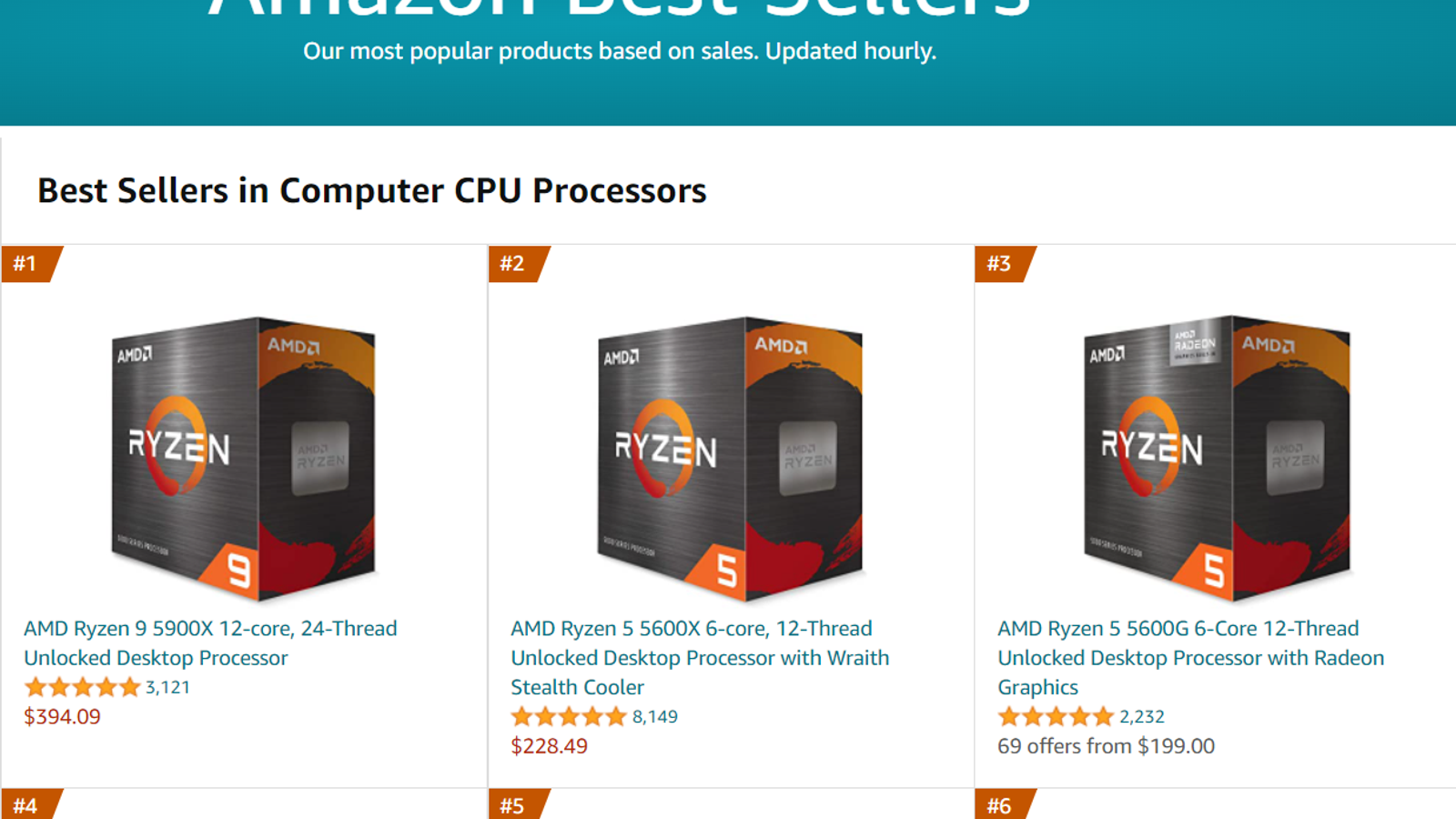Image resolution: width=1456 pixels, height=819 pixels.
Task: Click the $394.09 price
Action: (x=62, y=716)
